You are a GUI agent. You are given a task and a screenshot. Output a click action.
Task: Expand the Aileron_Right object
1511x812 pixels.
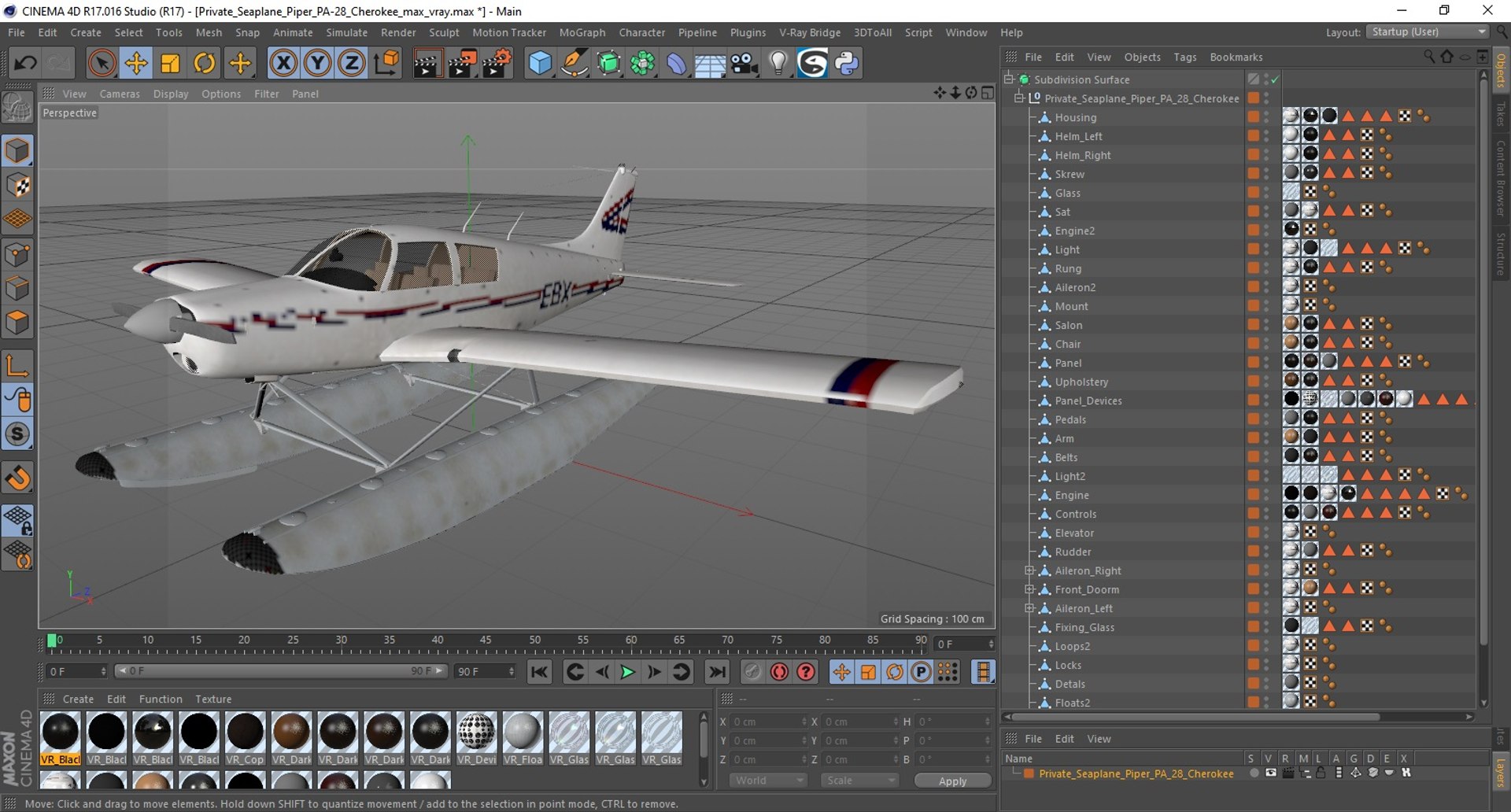[x=1029, y=570]
